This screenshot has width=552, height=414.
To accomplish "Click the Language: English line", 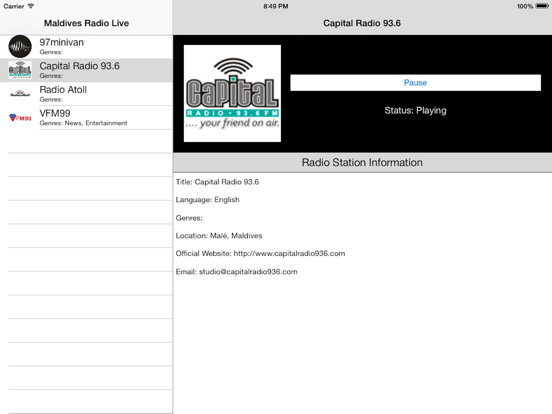I will [x=207, y=200].
